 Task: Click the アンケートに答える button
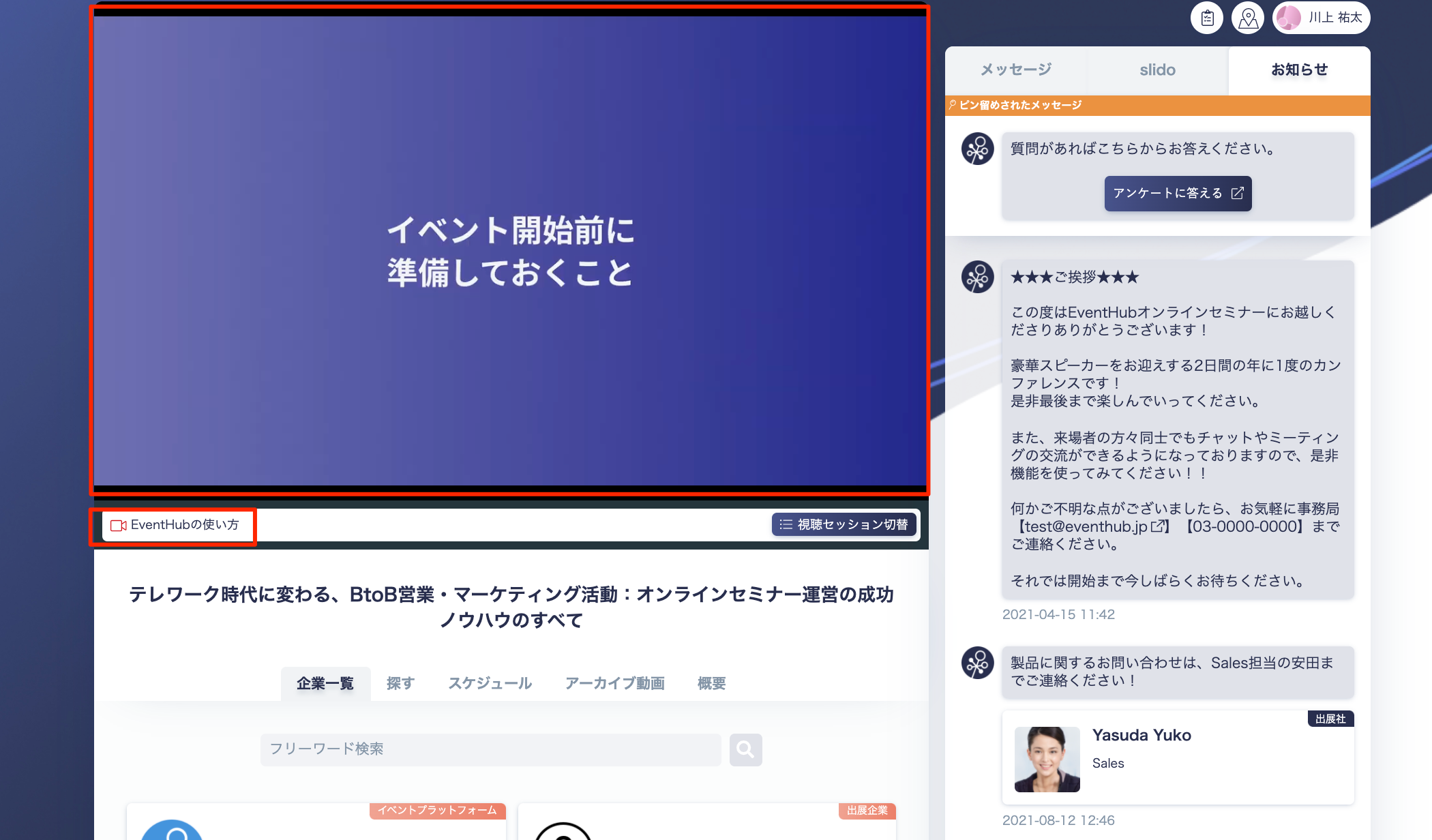1178,194
